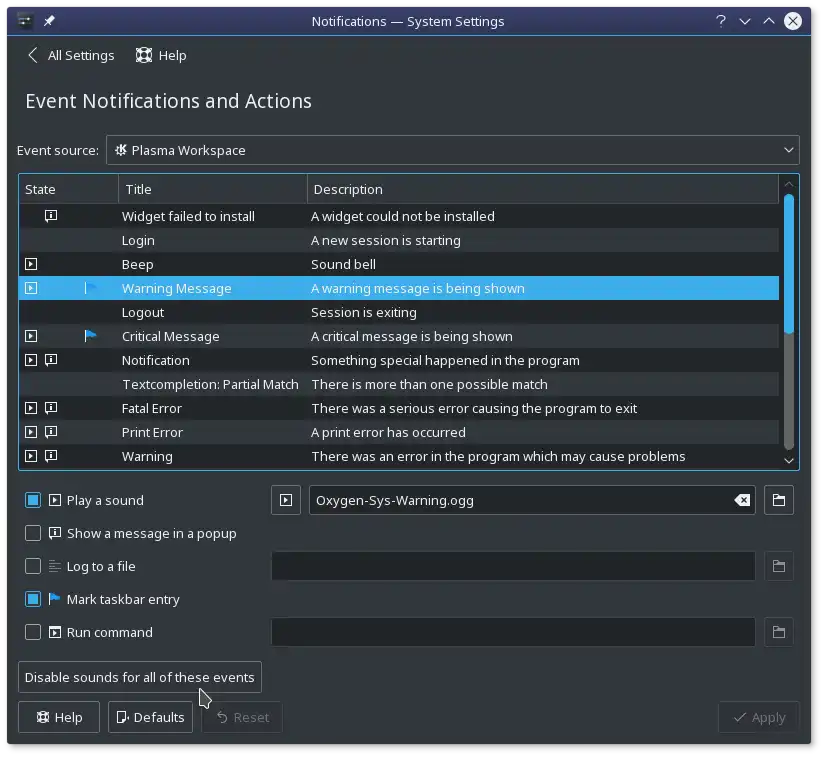Pin the window with the titlebar pin icon
The width and height of the screenshot is (824, 757).
49,21
